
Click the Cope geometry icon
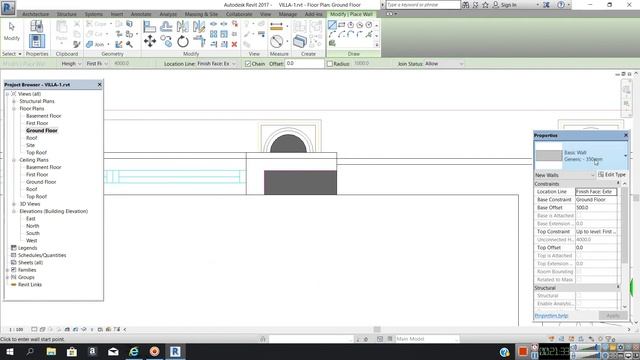pos(89,24)
